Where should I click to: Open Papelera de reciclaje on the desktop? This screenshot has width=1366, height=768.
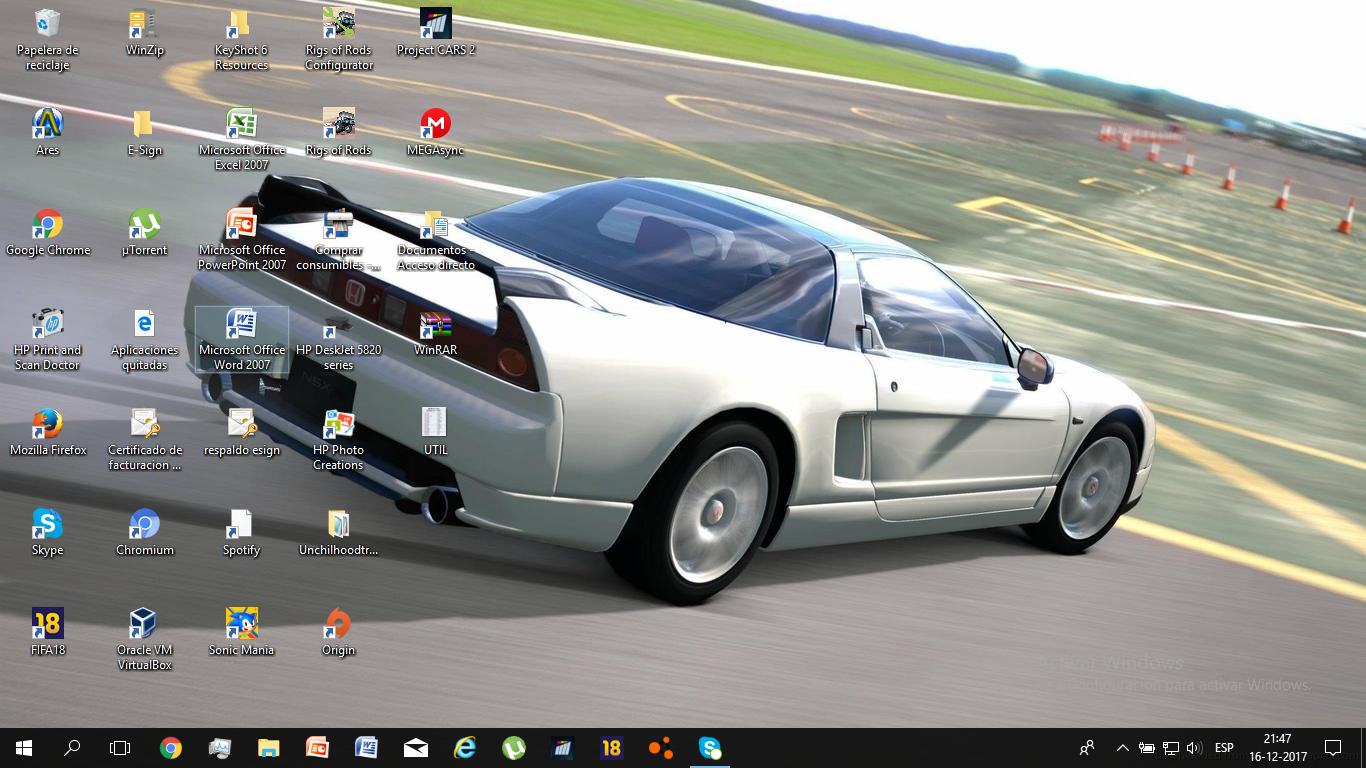(47, 38)
